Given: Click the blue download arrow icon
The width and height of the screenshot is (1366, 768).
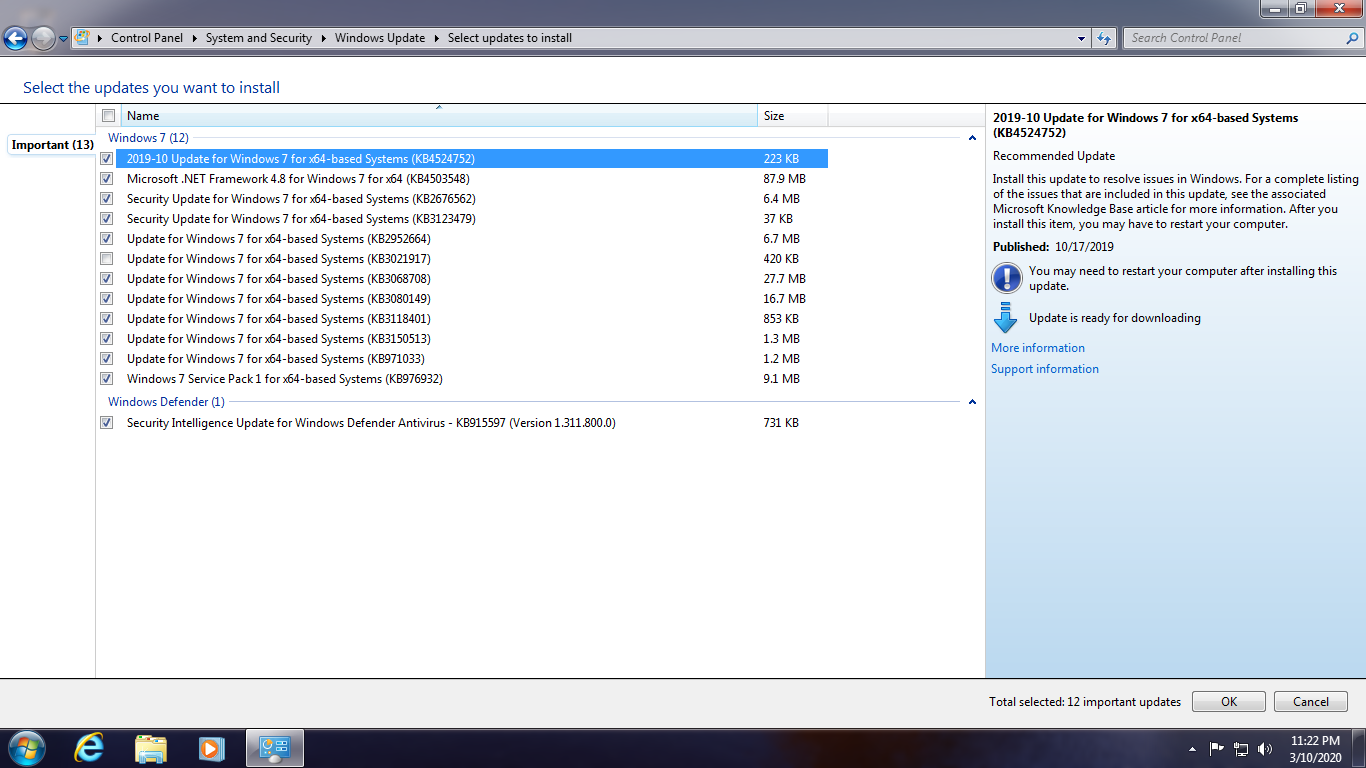Looking at the screenshot, I should 1006,318.
